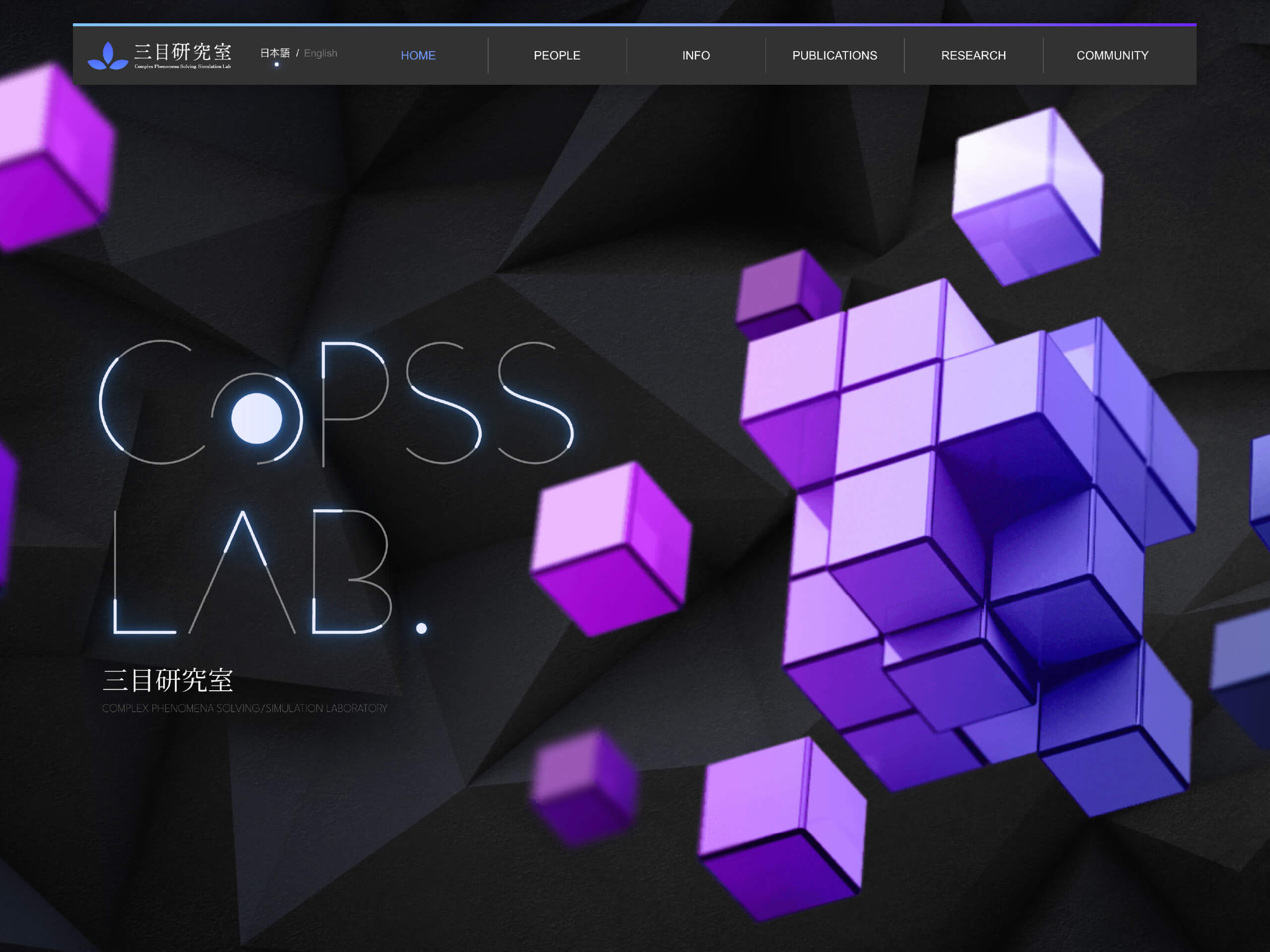Click the large 三目研究室 heading text
Viewport: 1270px width, 952px height.
tap(168, 681)
